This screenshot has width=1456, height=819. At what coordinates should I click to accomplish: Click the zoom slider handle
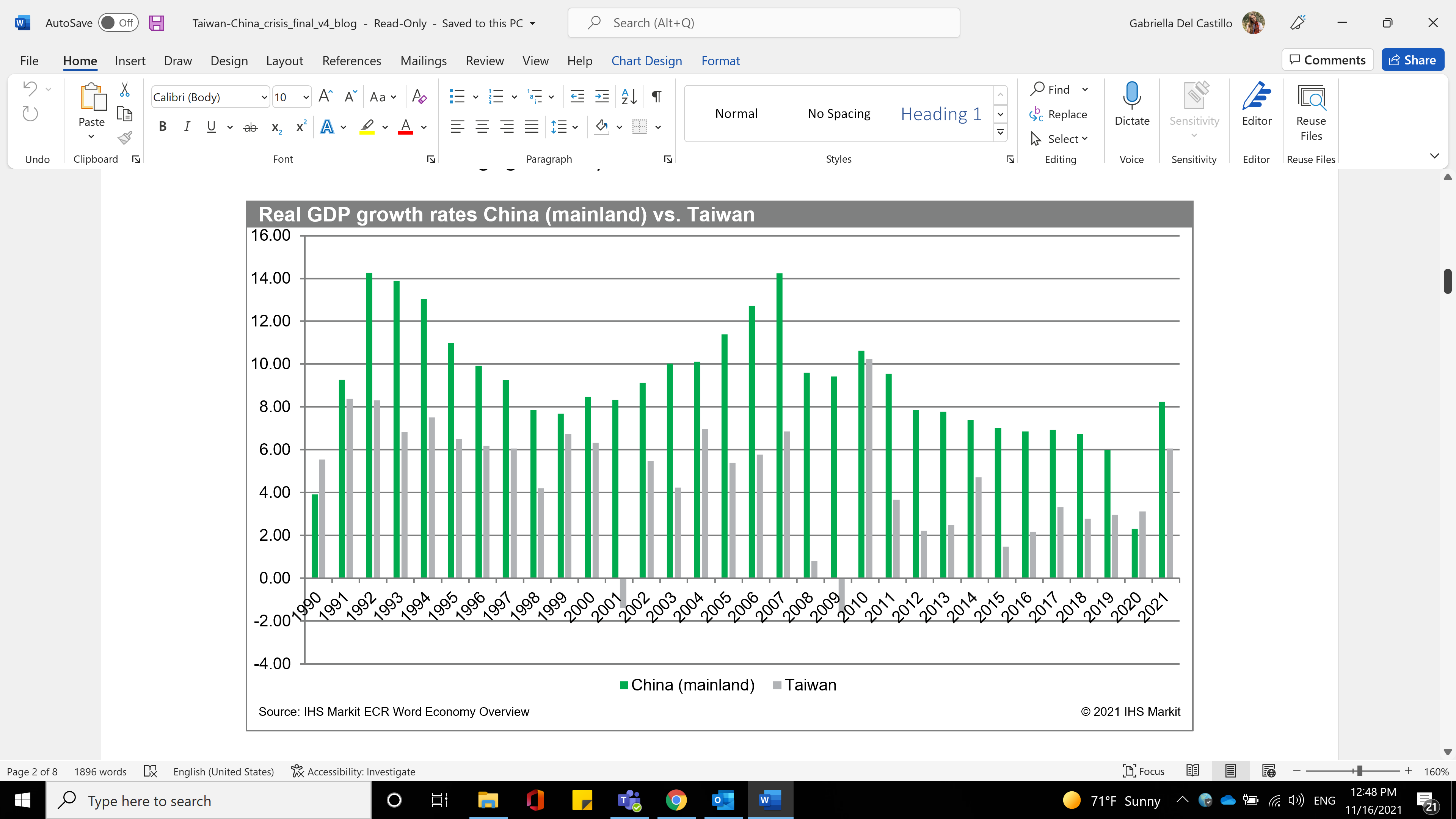point(1359,771)
